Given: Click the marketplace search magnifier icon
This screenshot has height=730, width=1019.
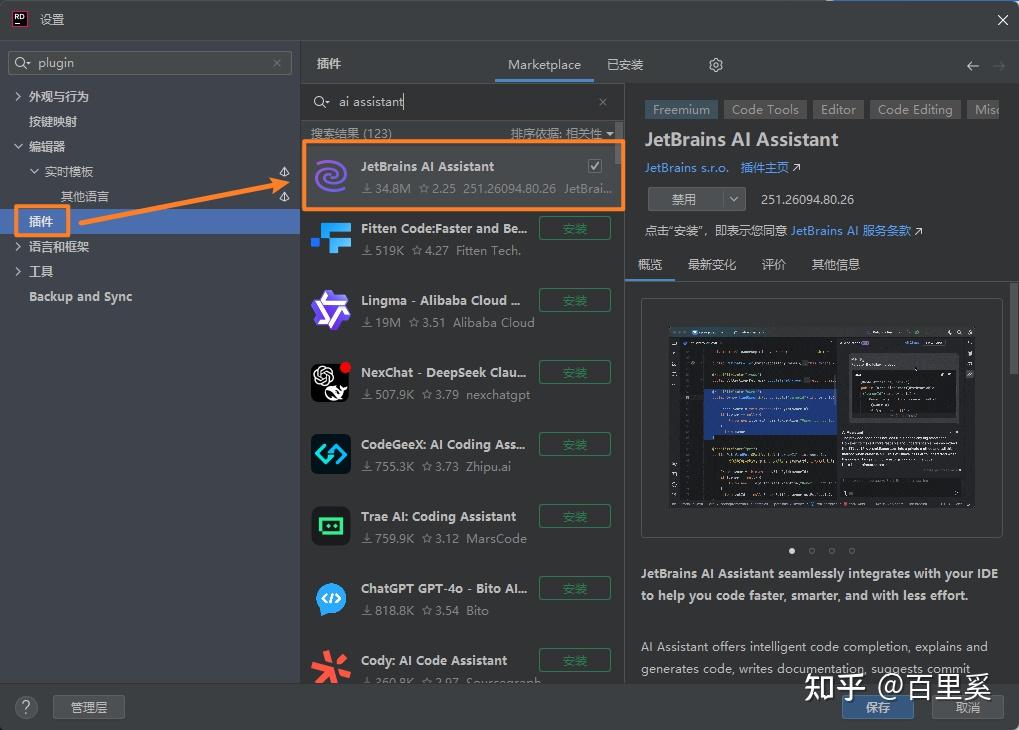Looking at the screenshot, I should point(321,102).
